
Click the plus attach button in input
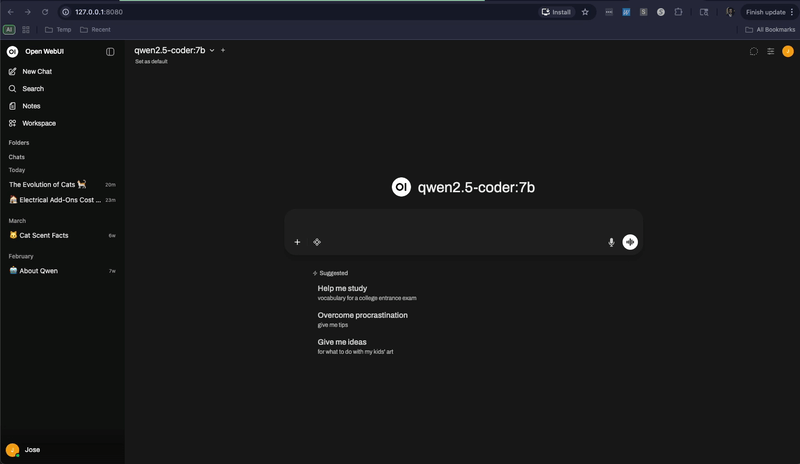(x=297, y=242)
